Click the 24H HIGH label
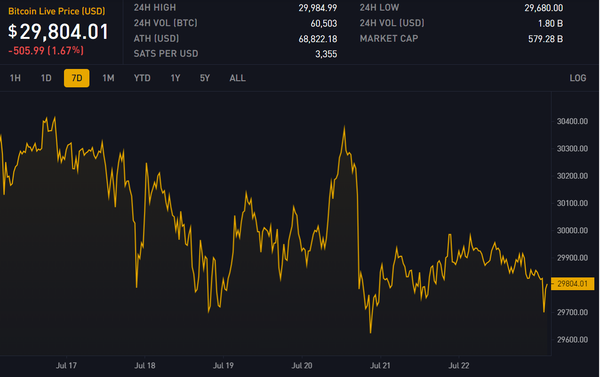The image size is (600, 377). pyautogui.click(x=155, y=8)
